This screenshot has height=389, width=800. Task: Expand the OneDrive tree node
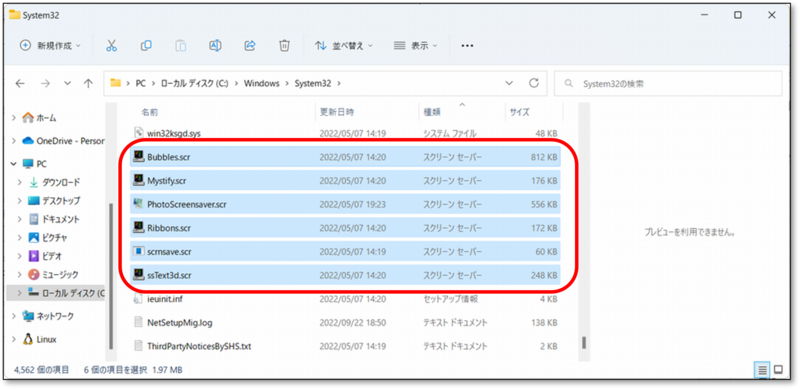[x=14, y=141]
